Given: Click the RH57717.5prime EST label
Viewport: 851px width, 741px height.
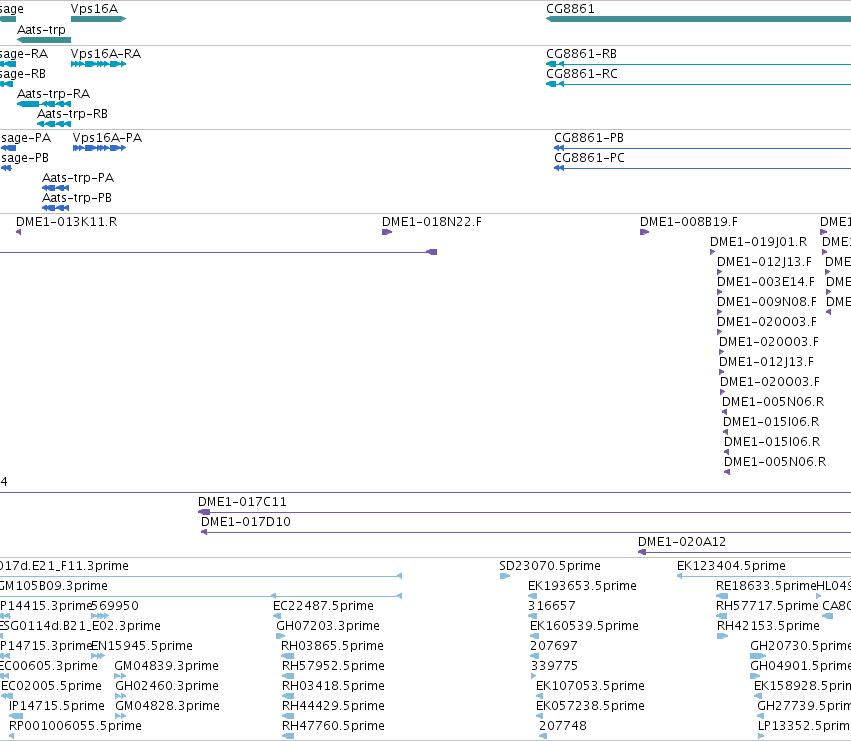Looking at the screenshot, I should [767, 606].
